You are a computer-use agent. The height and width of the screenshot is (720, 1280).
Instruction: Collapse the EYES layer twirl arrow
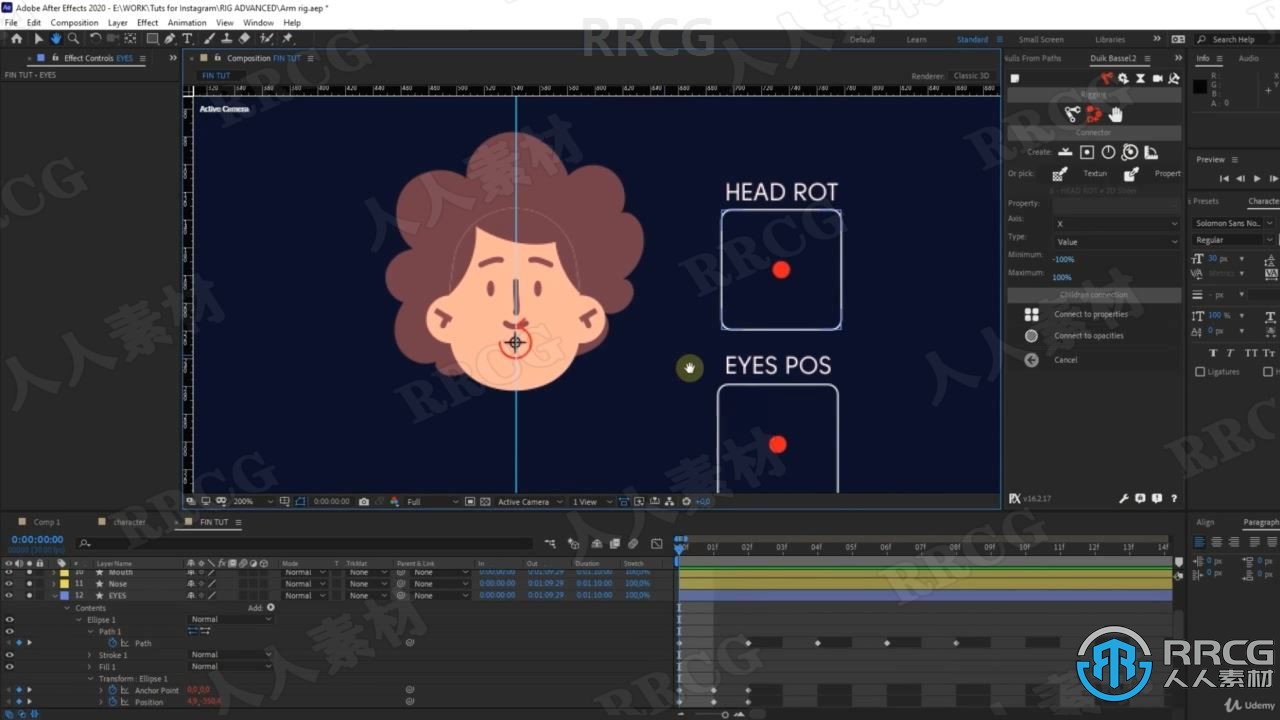click(x=54, y=596)
